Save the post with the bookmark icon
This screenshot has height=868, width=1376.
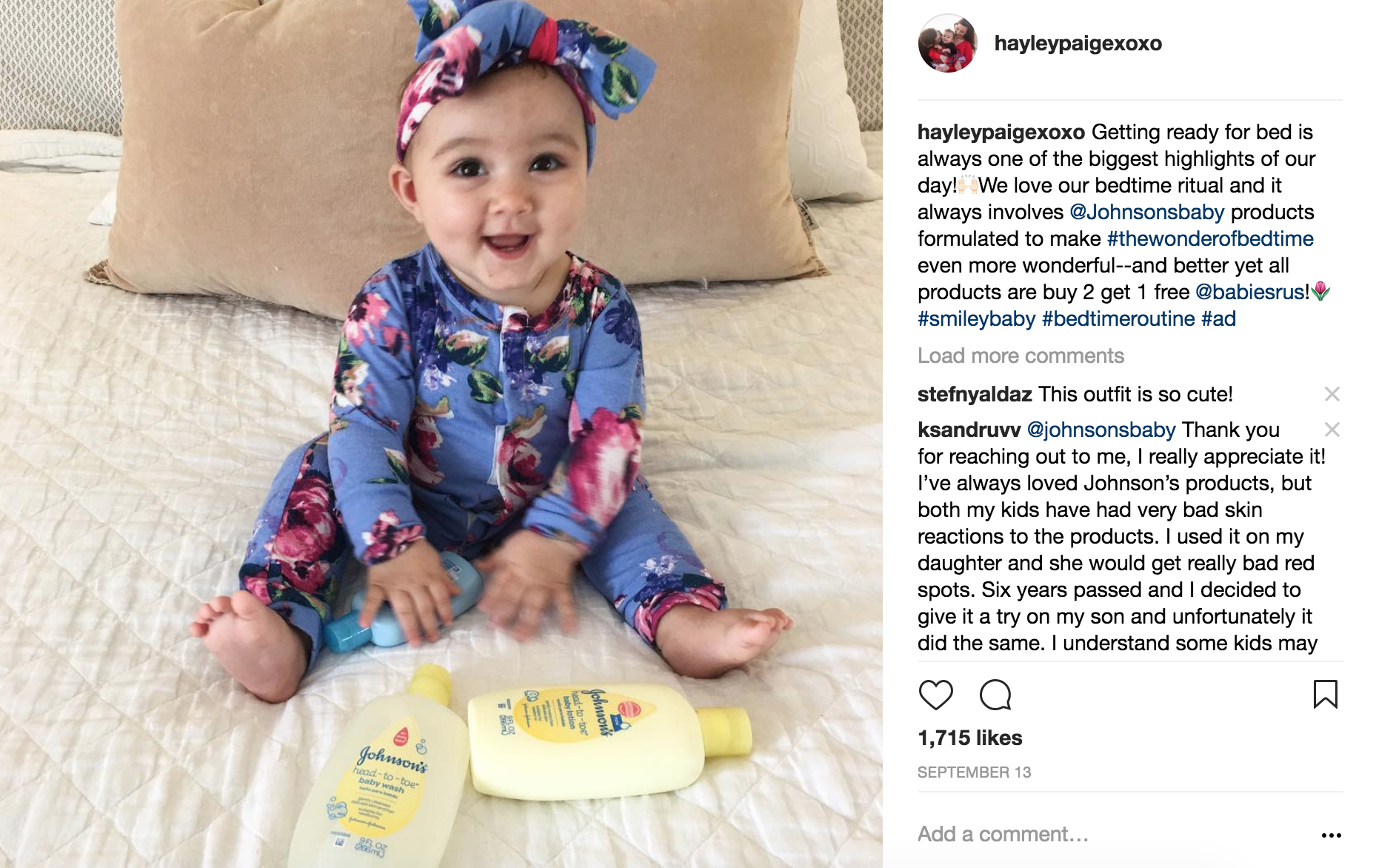(x=1325, y=695)
